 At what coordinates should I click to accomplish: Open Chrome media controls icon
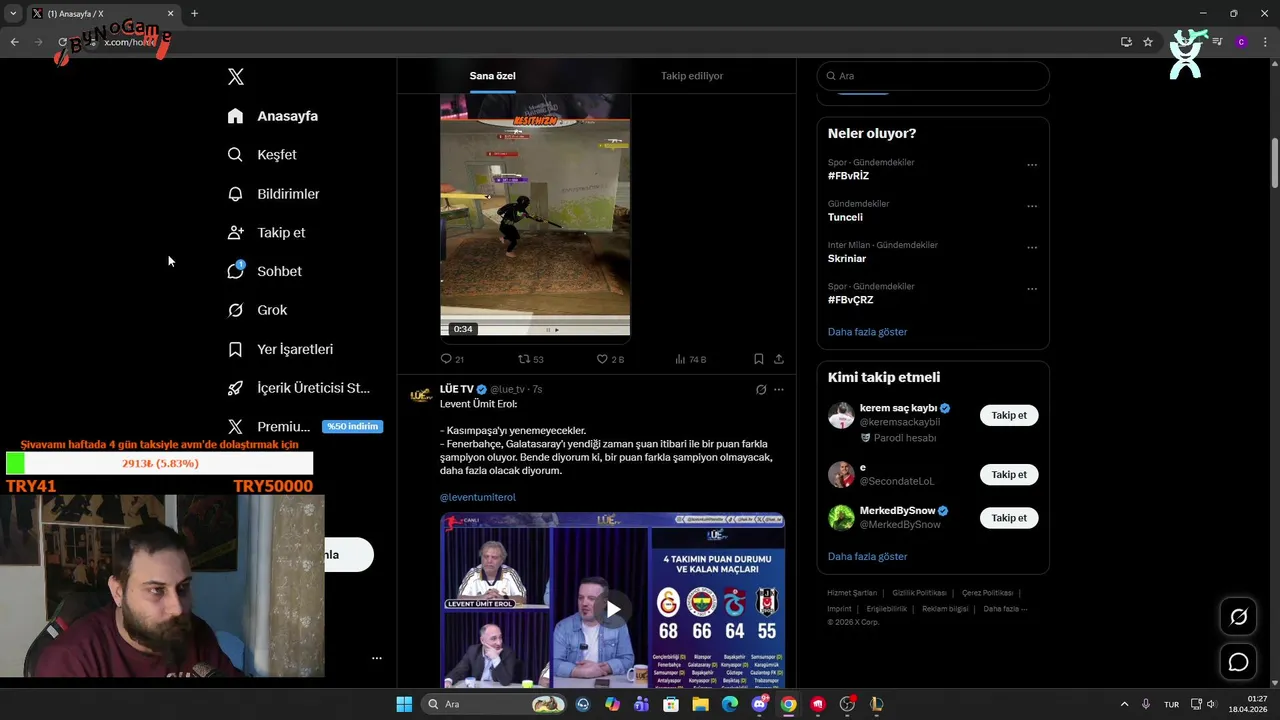pos(1217,42)
